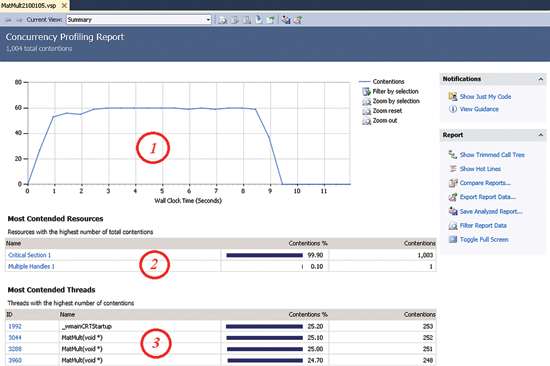Viewport: 550px width, 366px height.
Task: Click the View Guidance info icon
Action: pyautogui.click(x=453, y=109)
